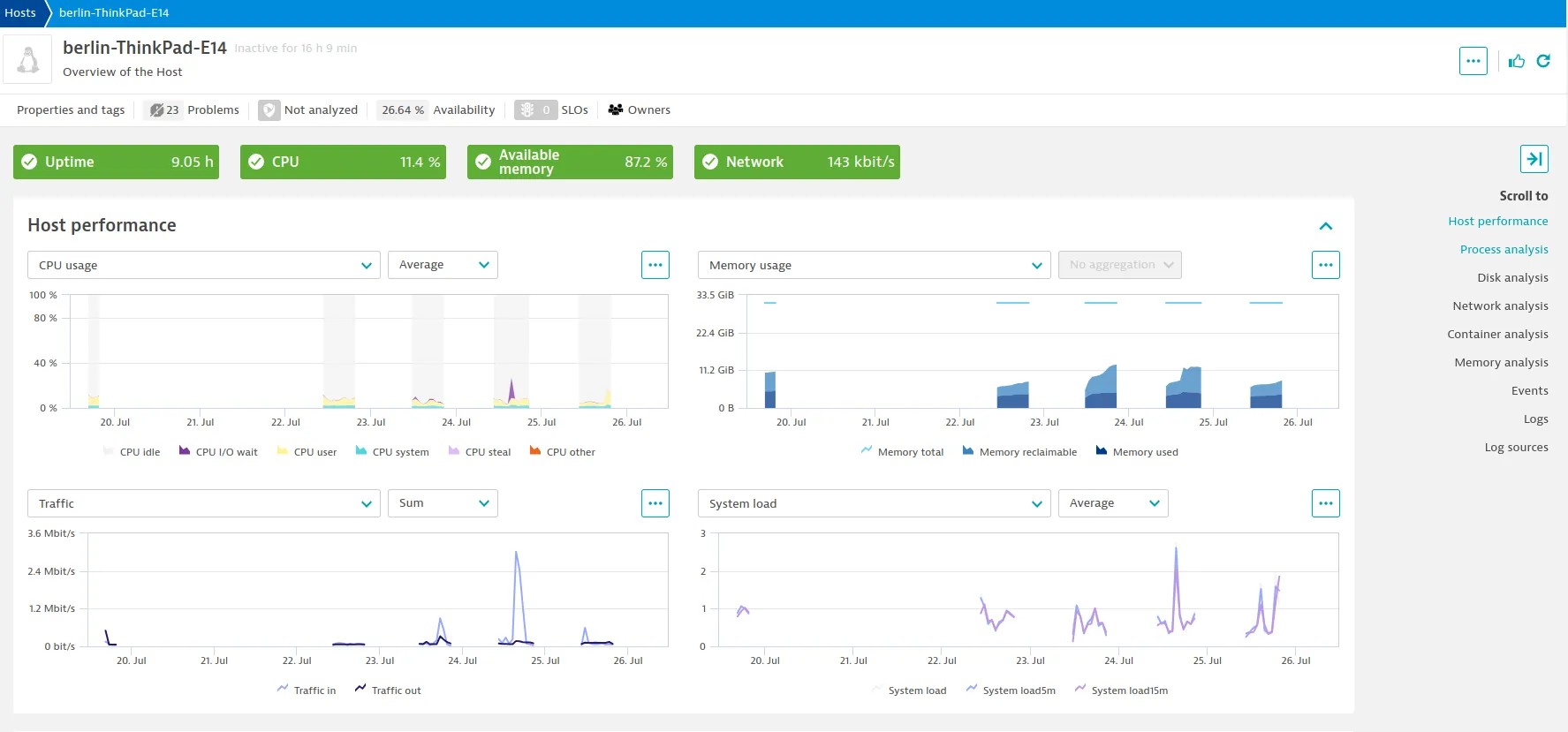This screenshot has width=1568, height=732.
Task: Open the System load chart options menu
Action: pos(1325,503)
